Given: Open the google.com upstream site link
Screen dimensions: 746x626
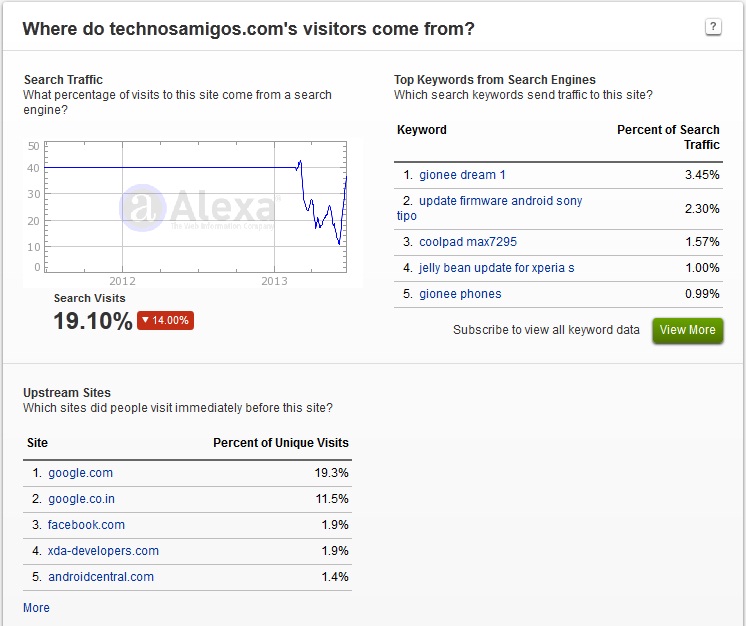Looking at the screenshot, I should tap(80, 473).
